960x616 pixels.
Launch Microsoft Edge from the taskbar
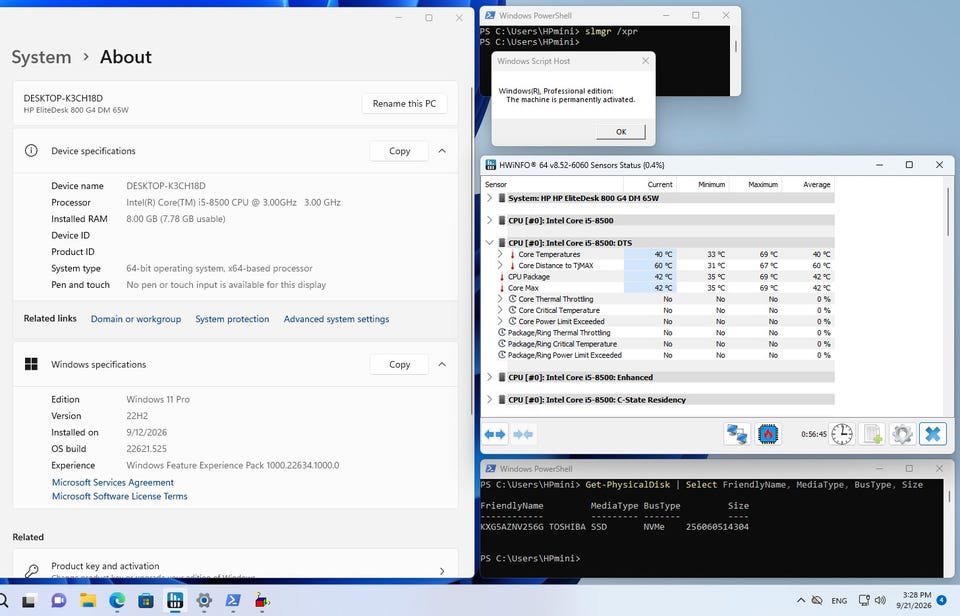[x=117, y=601]
